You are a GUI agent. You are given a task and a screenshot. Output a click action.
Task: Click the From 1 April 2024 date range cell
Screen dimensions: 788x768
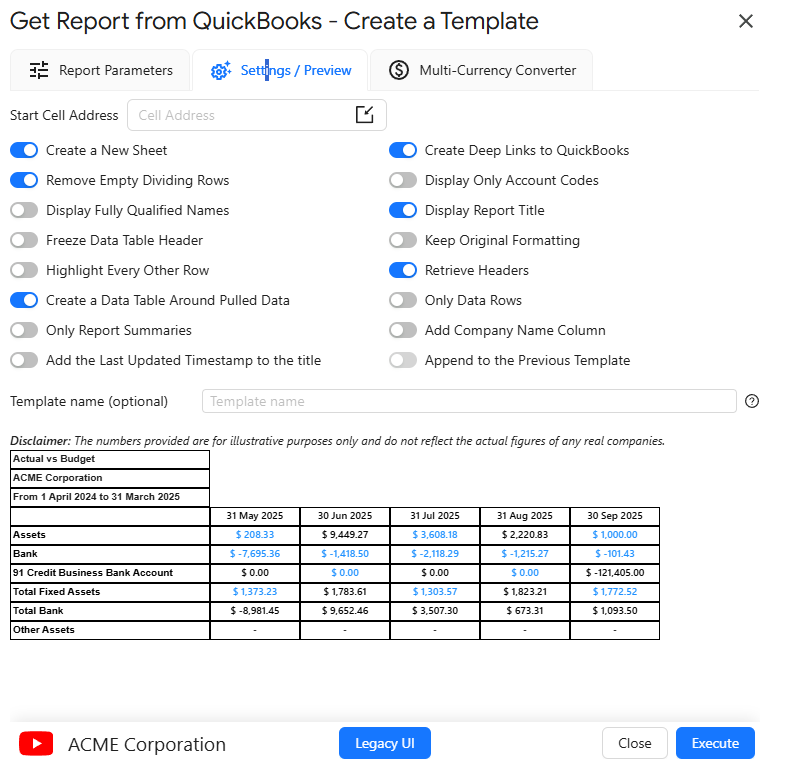pos(110,497)
